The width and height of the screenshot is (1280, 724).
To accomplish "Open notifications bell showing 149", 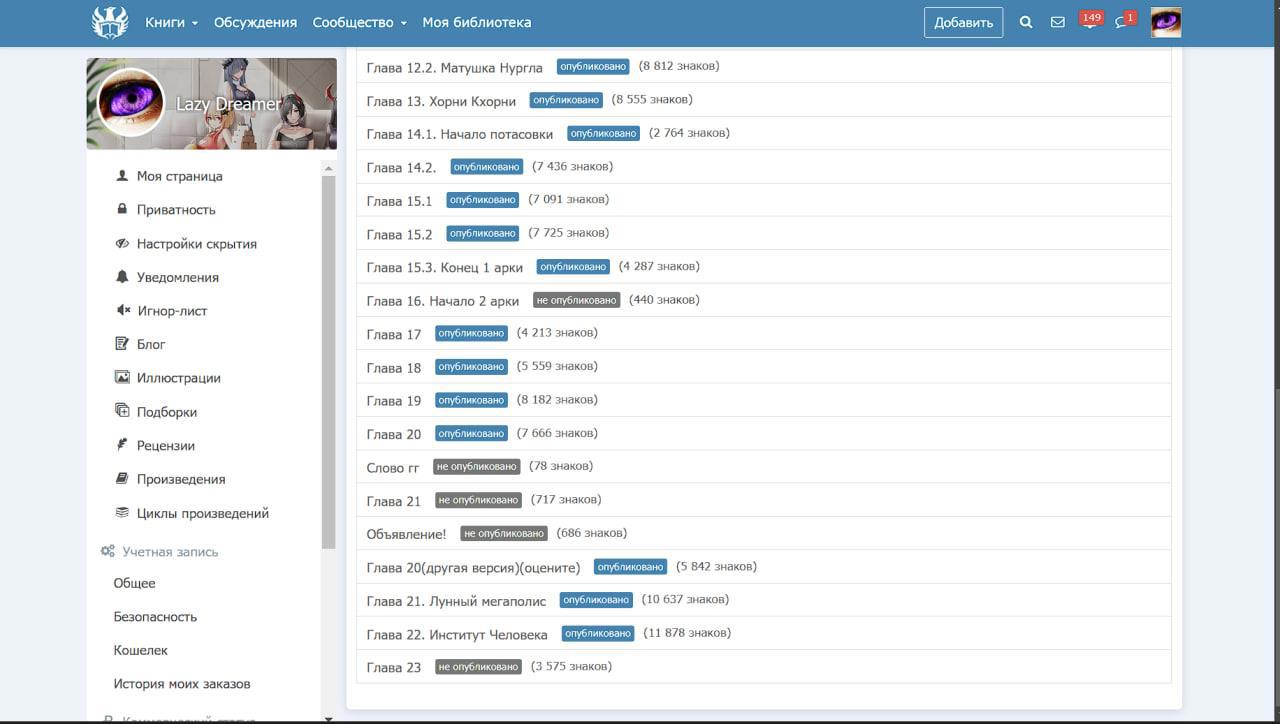I will [1089, 21].
